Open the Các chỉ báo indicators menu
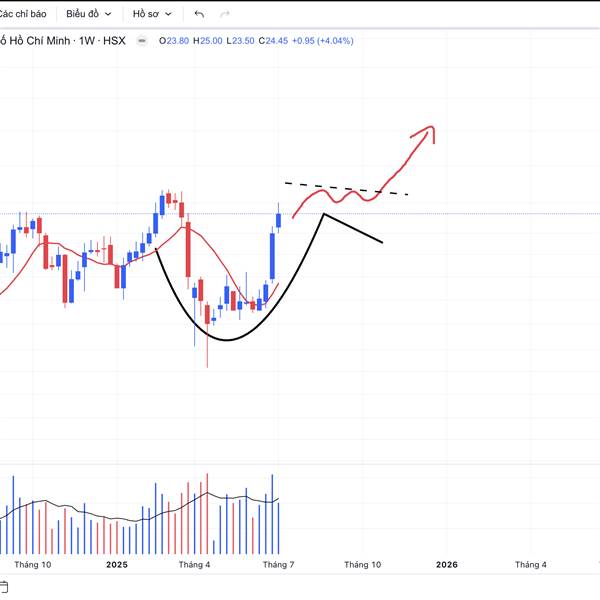This screenshot has height=600, width=600. point(22,14)
